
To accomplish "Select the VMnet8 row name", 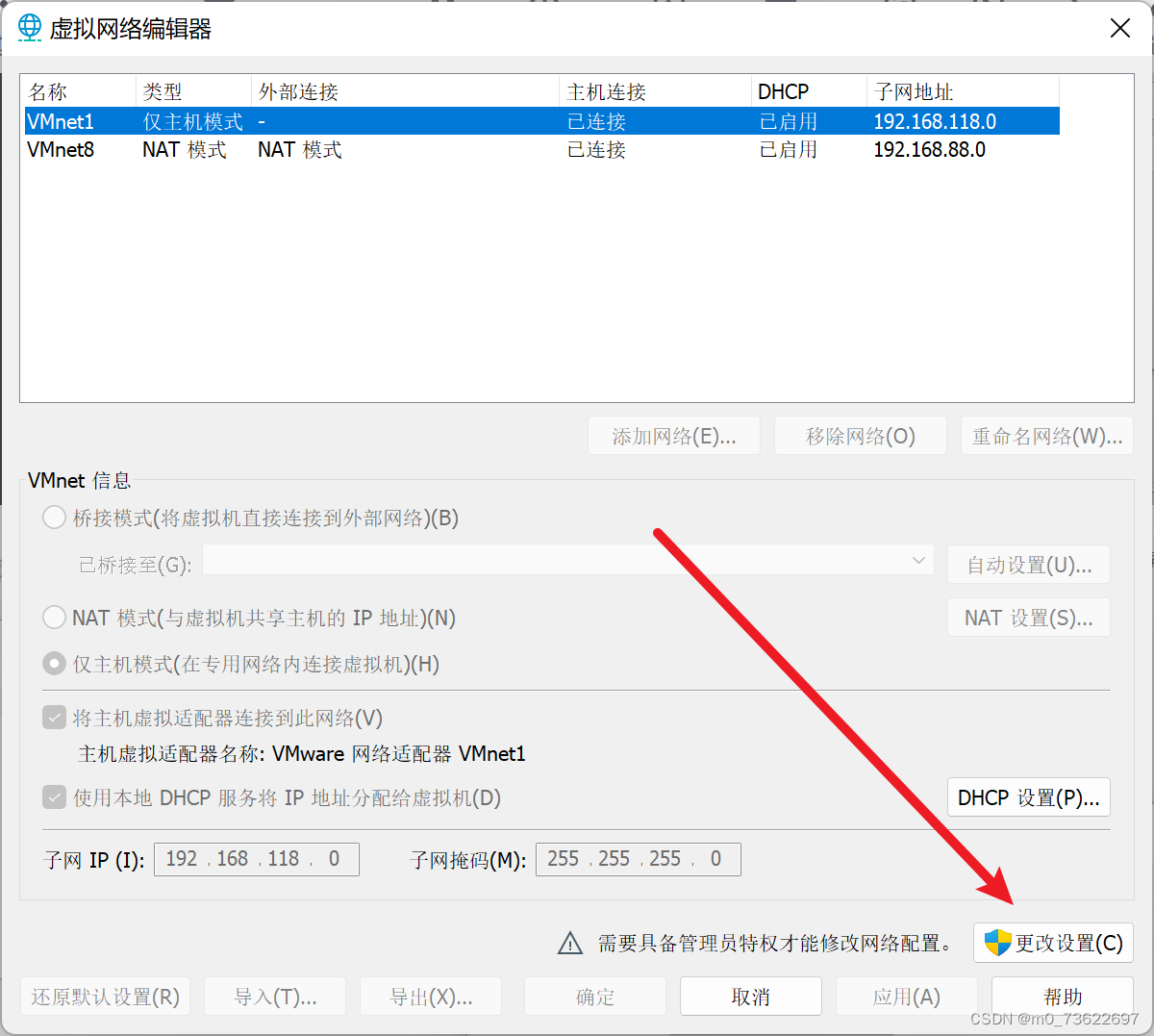I will click(x=61, y=149).
